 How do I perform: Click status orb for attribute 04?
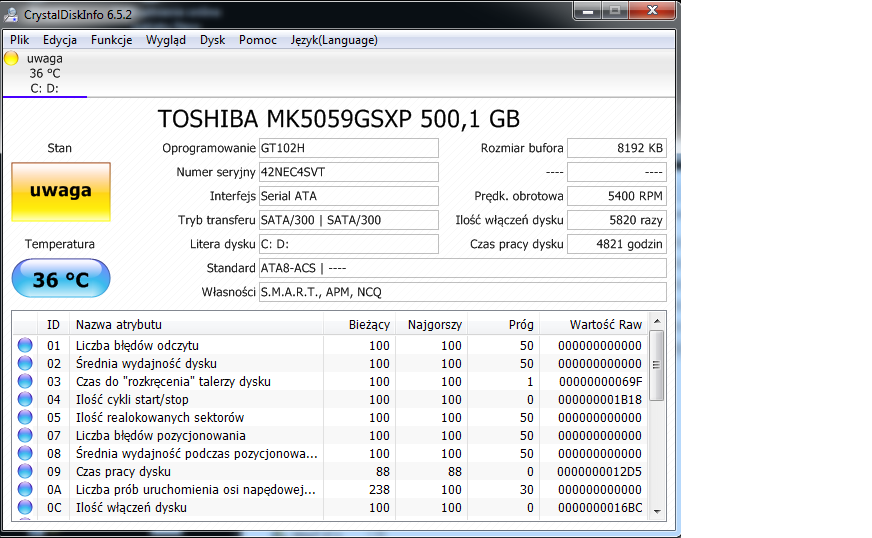[25, 399]
